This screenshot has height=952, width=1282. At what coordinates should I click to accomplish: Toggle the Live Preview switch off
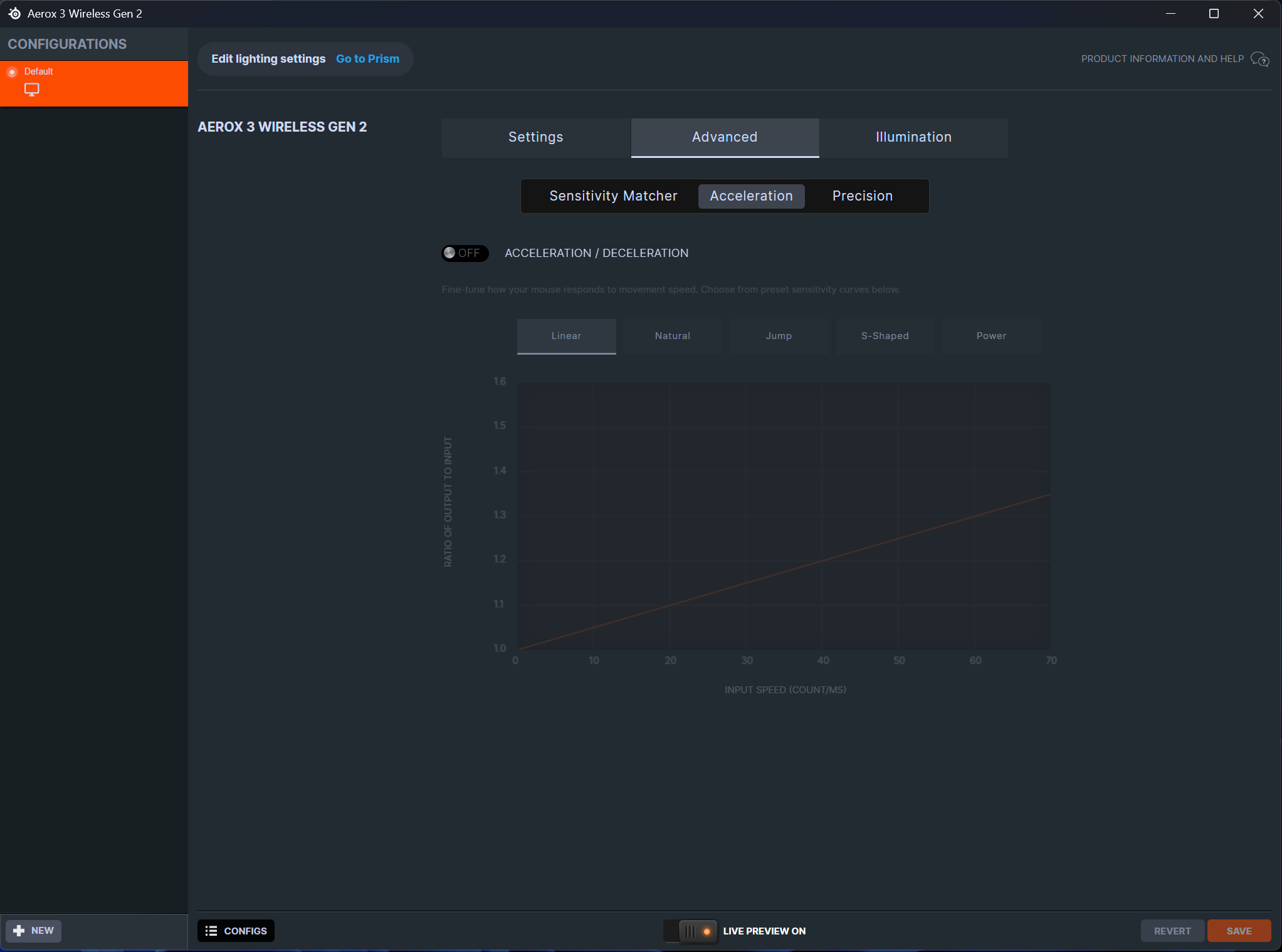point(691,931)
